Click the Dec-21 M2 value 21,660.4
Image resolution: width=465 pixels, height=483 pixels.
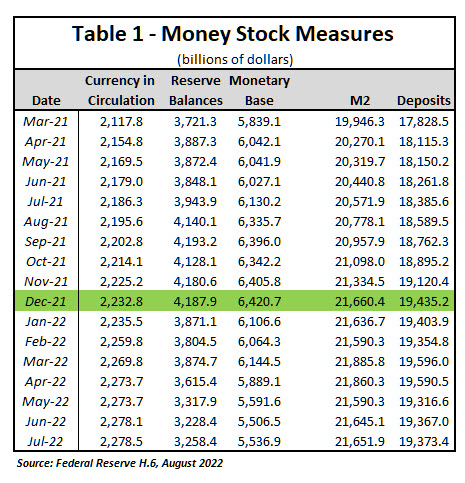[x=360, y=302]
